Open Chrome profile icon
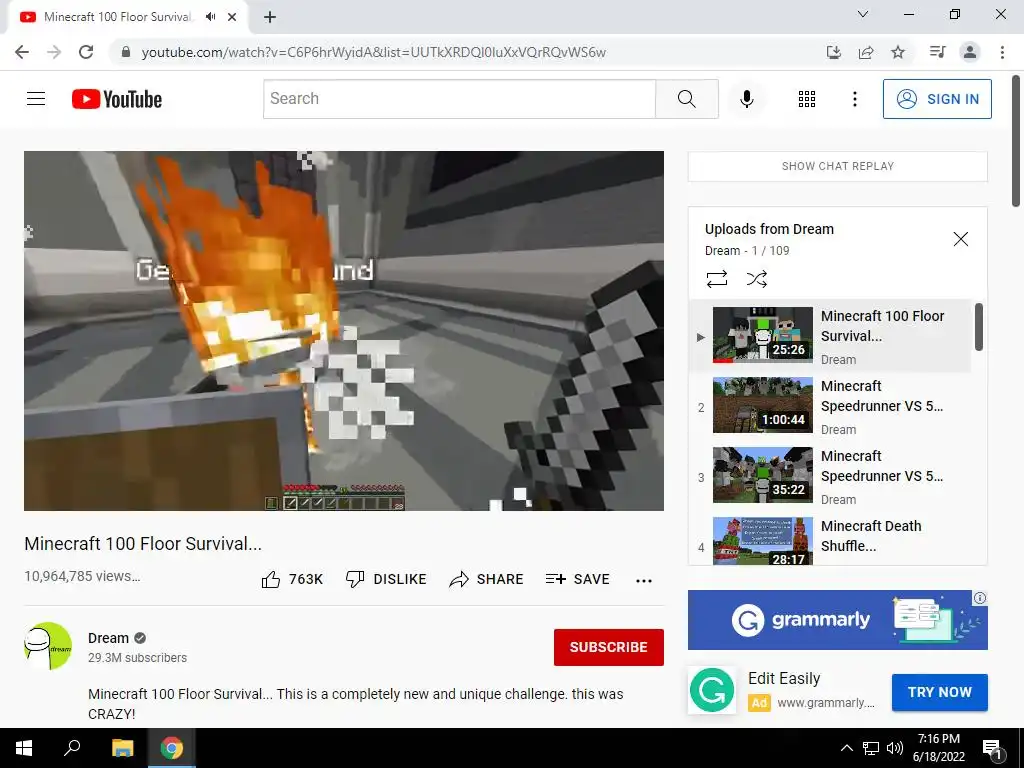1024x768 pixels. point(970,52)
